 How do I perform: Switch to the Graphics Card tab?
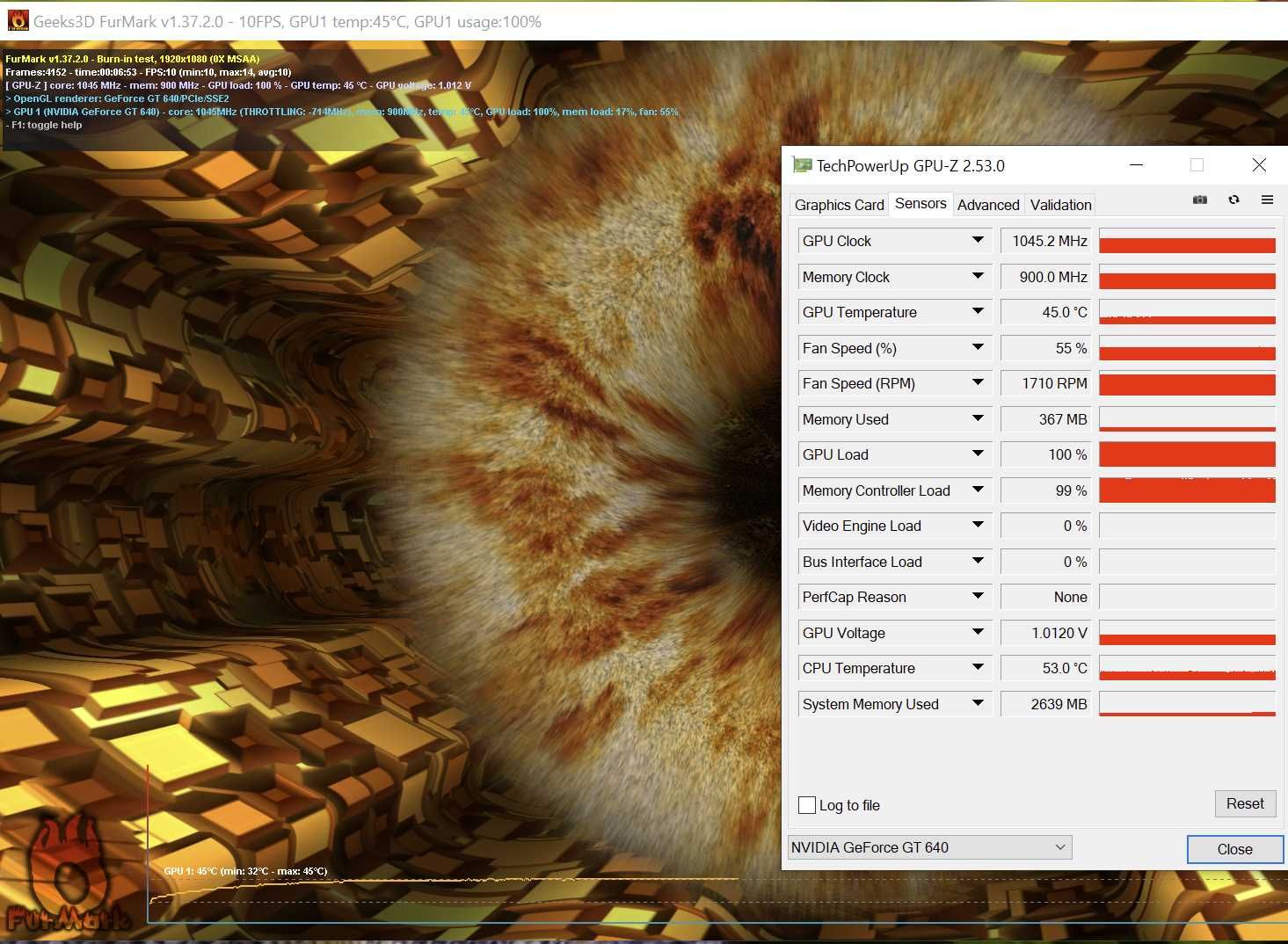(x=839, y=205)
